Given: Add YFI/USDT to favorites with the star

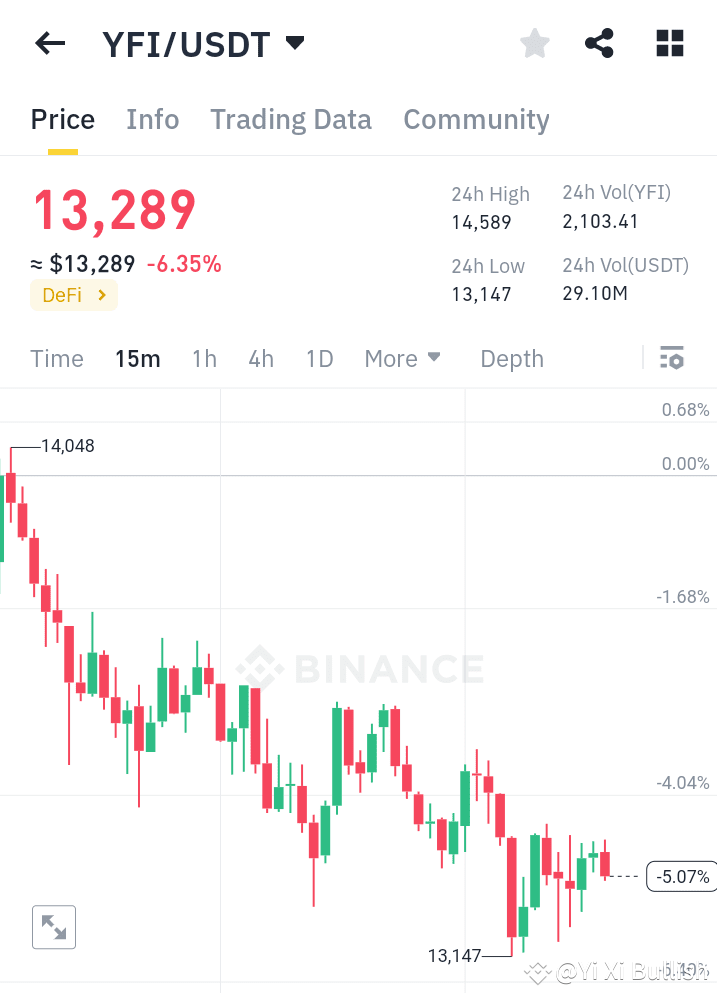Looking at the screenshot, I should (534, 43).
